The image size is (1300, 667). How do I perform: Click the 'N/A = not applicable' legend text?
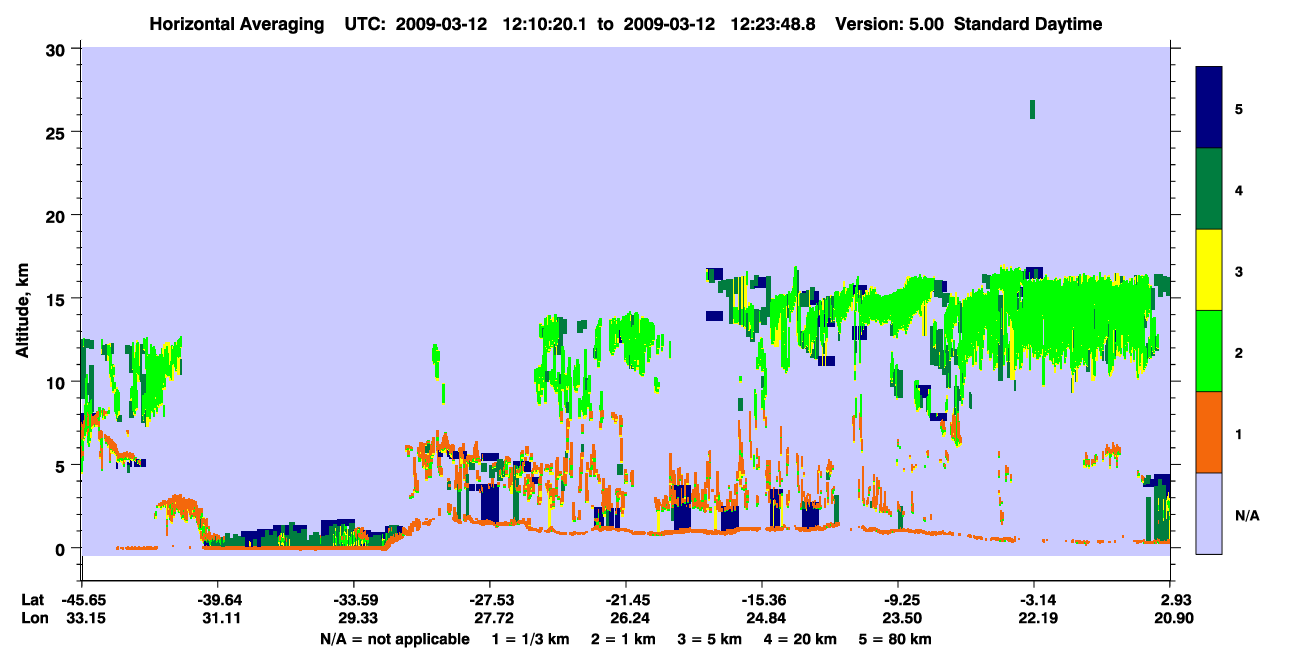click(x=394, y=639)
